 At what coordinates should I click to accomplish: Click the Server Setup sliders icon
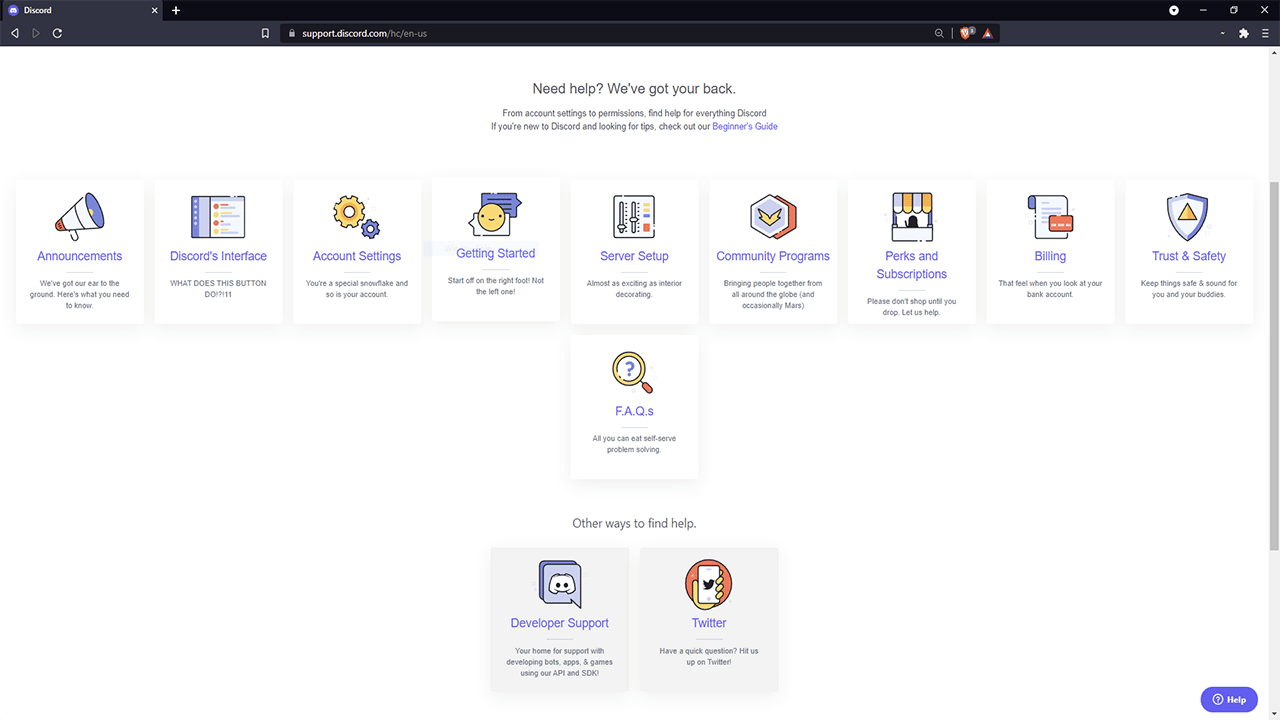point(634,216)
